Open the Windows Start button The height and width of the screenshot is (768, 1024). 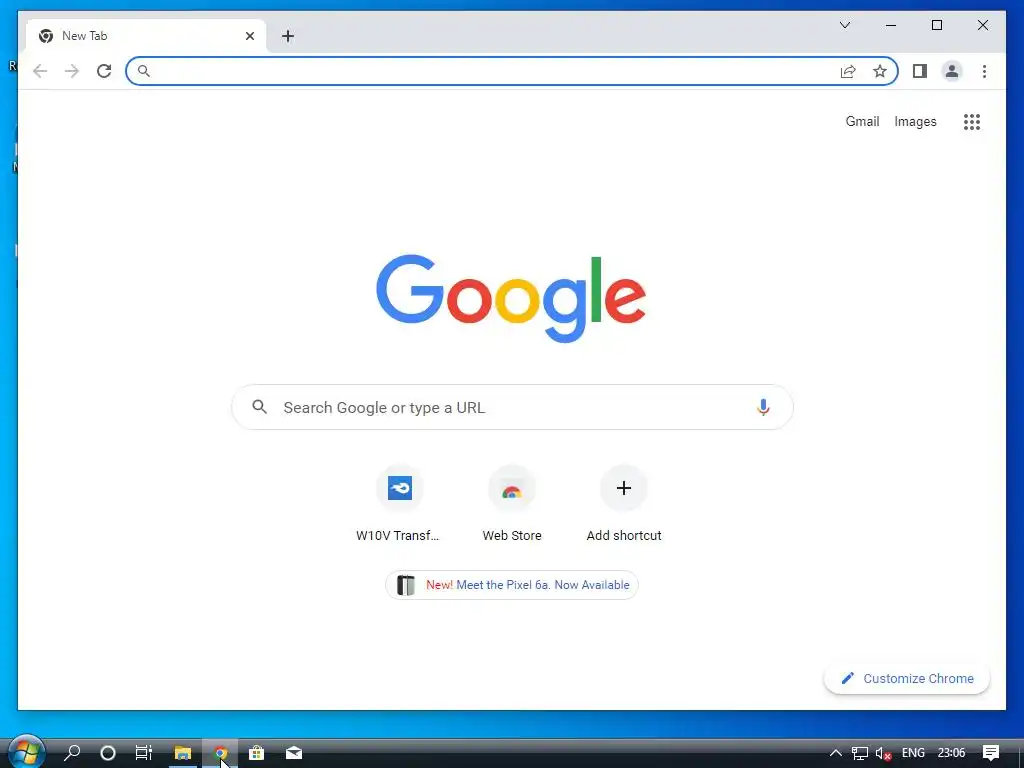tap(26, 752)
